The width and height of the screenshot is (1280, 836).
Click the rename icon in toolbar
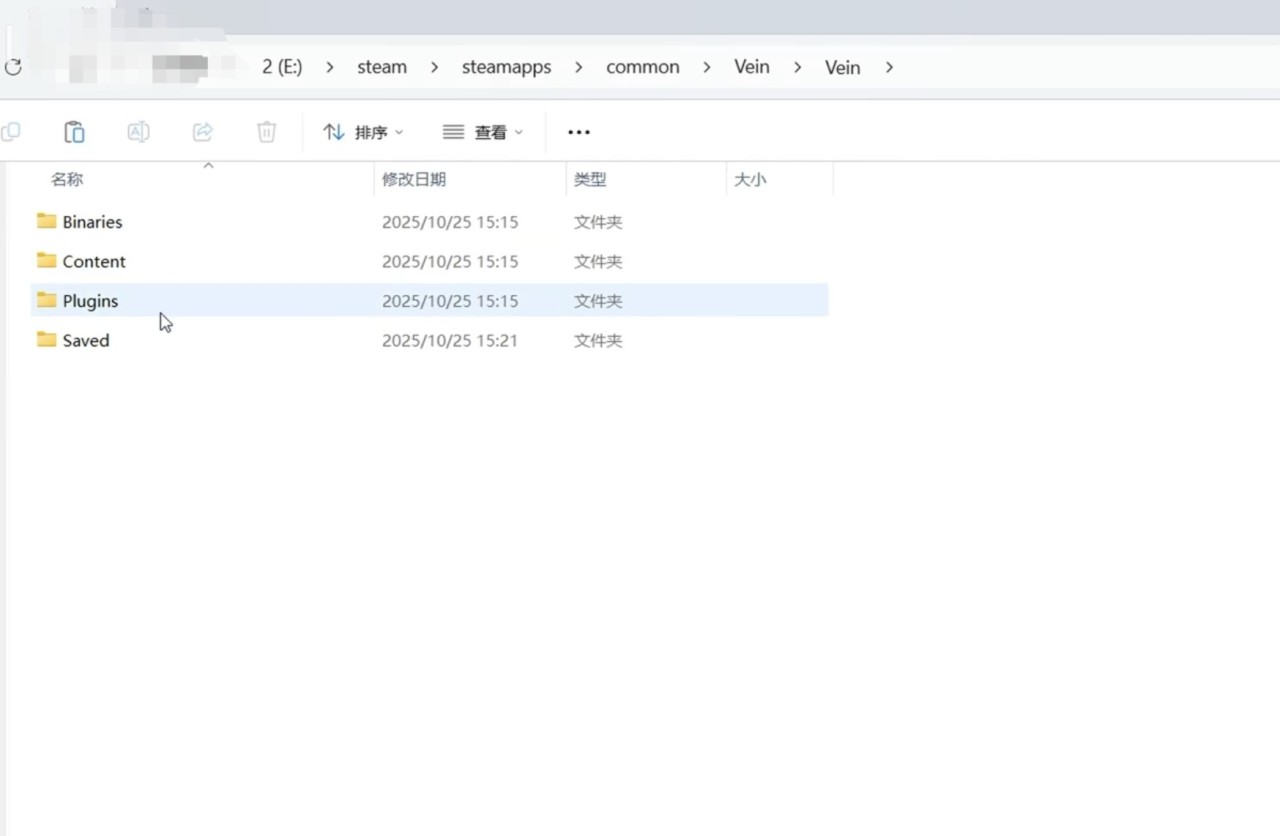tap(138, 132)
